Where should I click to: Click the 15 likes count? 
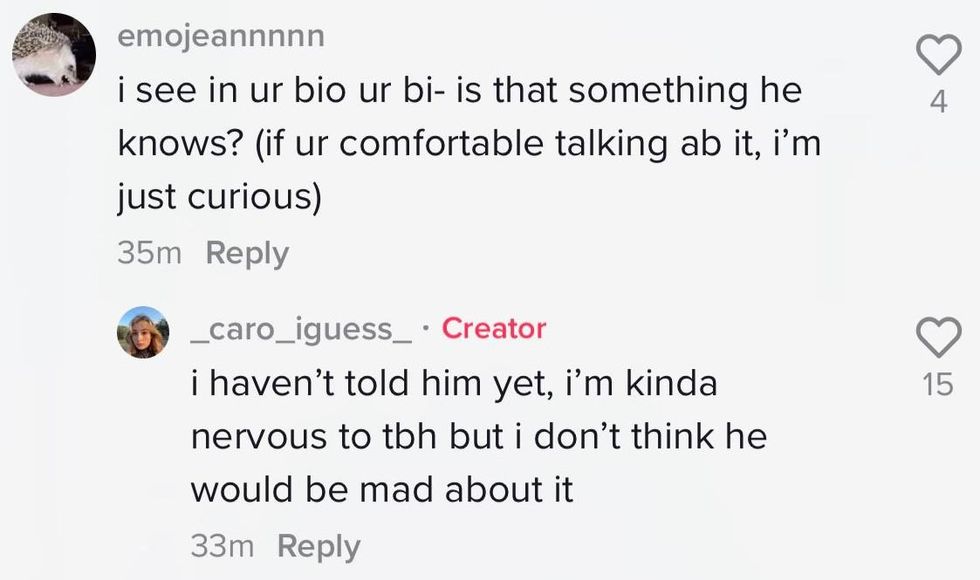pyautogui.click(x=938, y=384)
